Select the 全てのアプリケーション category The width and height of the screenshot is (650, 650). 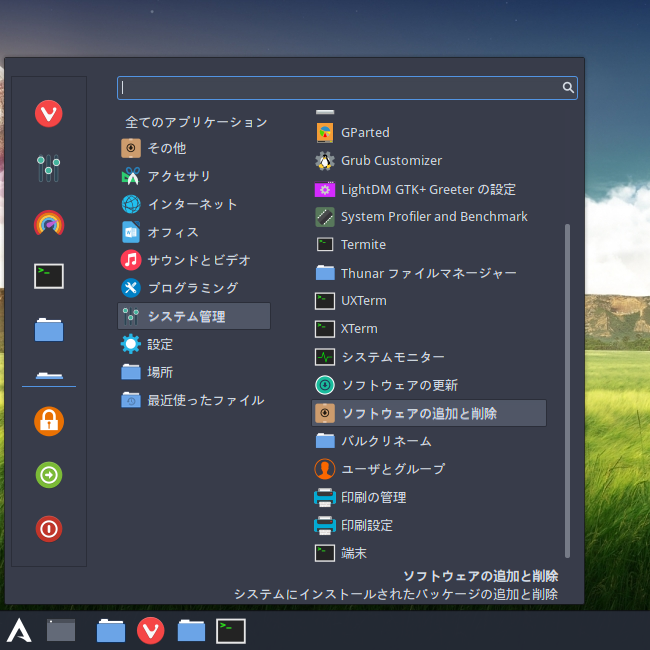[196, 122]
